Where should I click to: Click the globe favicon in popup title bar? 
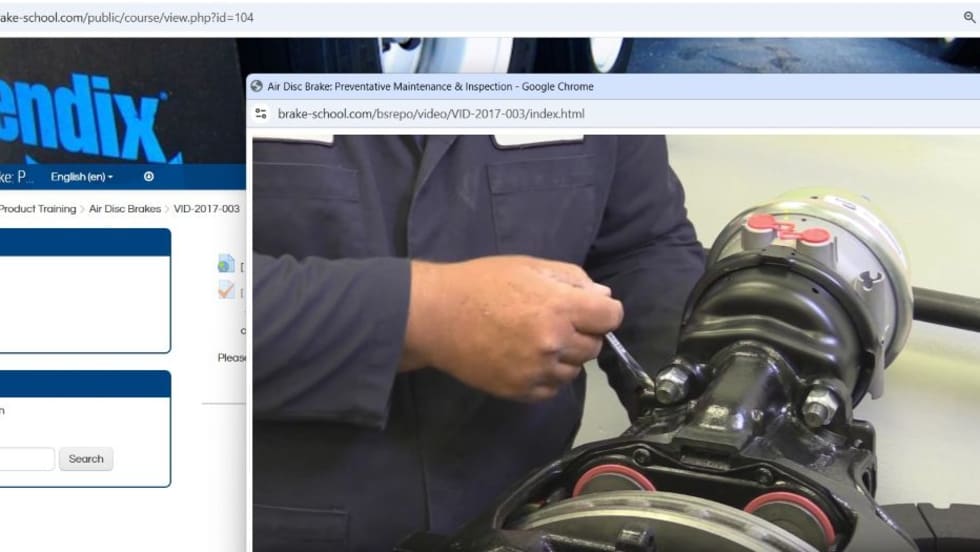[x=256, y=86]
